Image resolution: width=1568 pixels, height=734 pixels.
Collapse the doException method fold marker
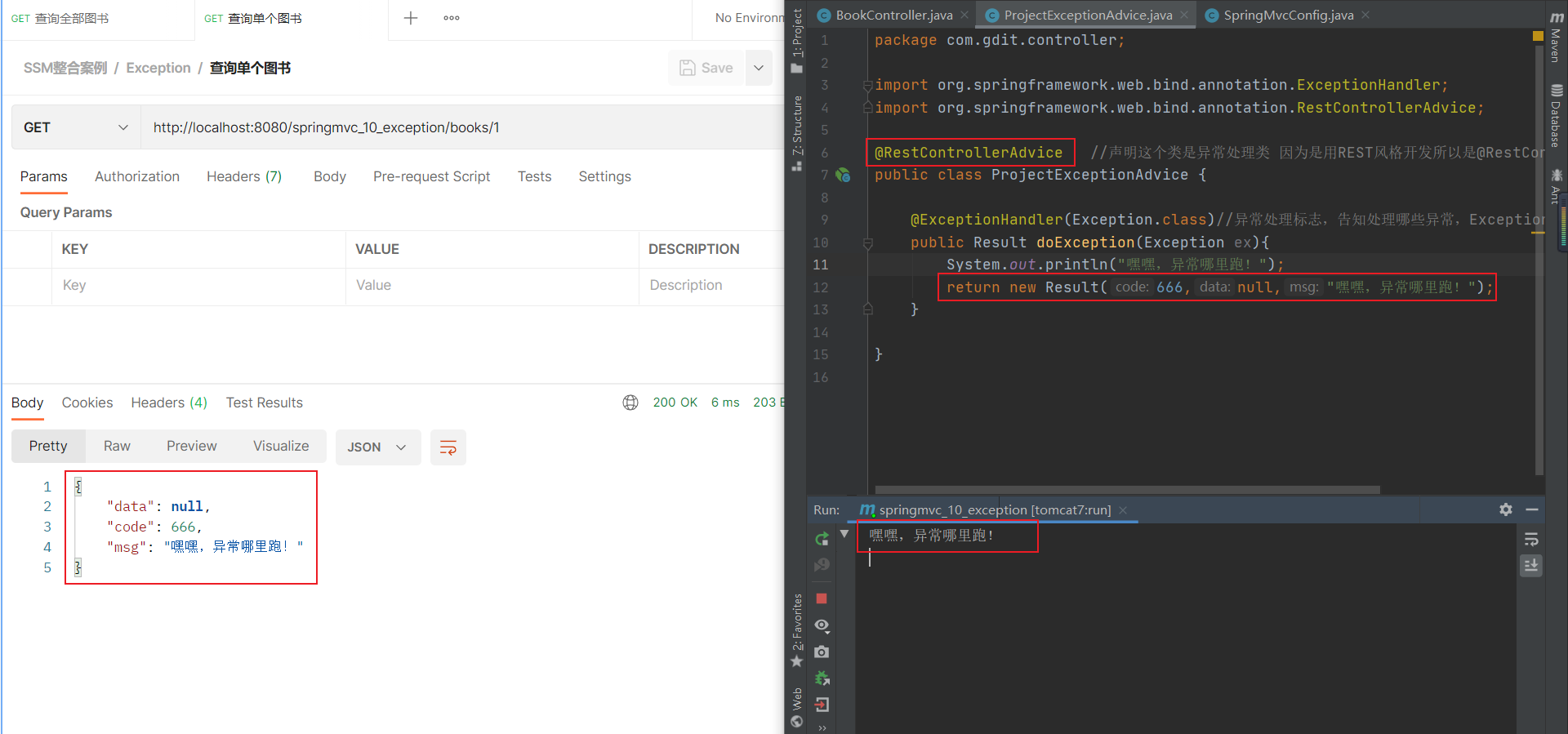point(868,242)
